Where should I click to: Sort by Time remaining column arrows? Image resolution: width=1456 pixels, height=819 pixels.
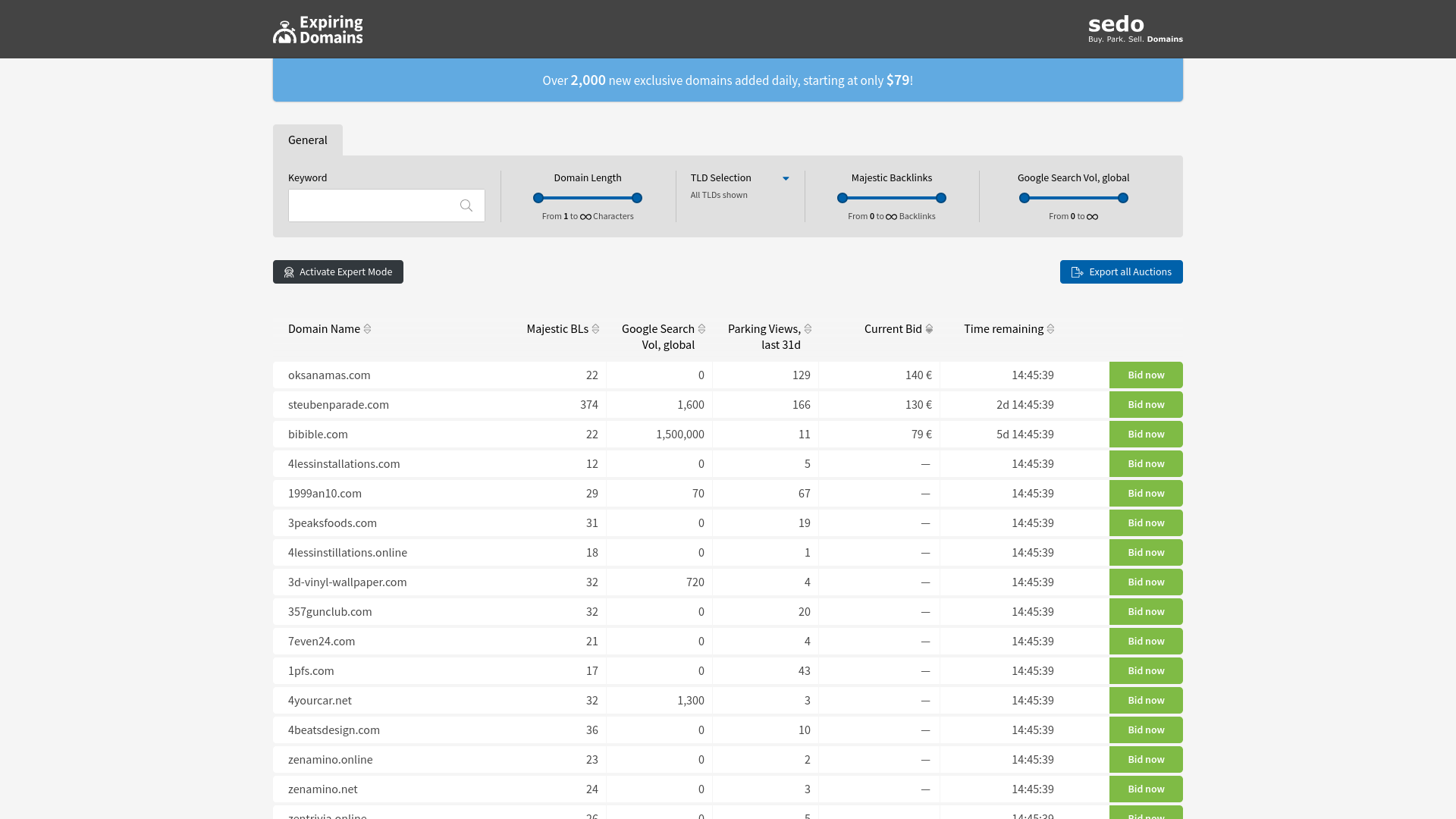pyautogui.click(x=1050, y=328)
